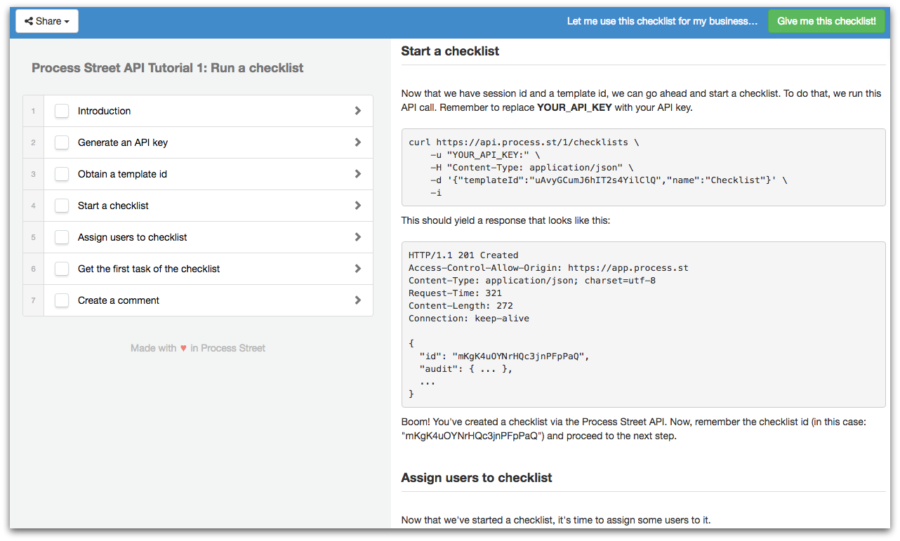Click the 'Start a checklist' section heading
Image resolution: width=900 pixels, height=541 pixels.
point(450,51)
